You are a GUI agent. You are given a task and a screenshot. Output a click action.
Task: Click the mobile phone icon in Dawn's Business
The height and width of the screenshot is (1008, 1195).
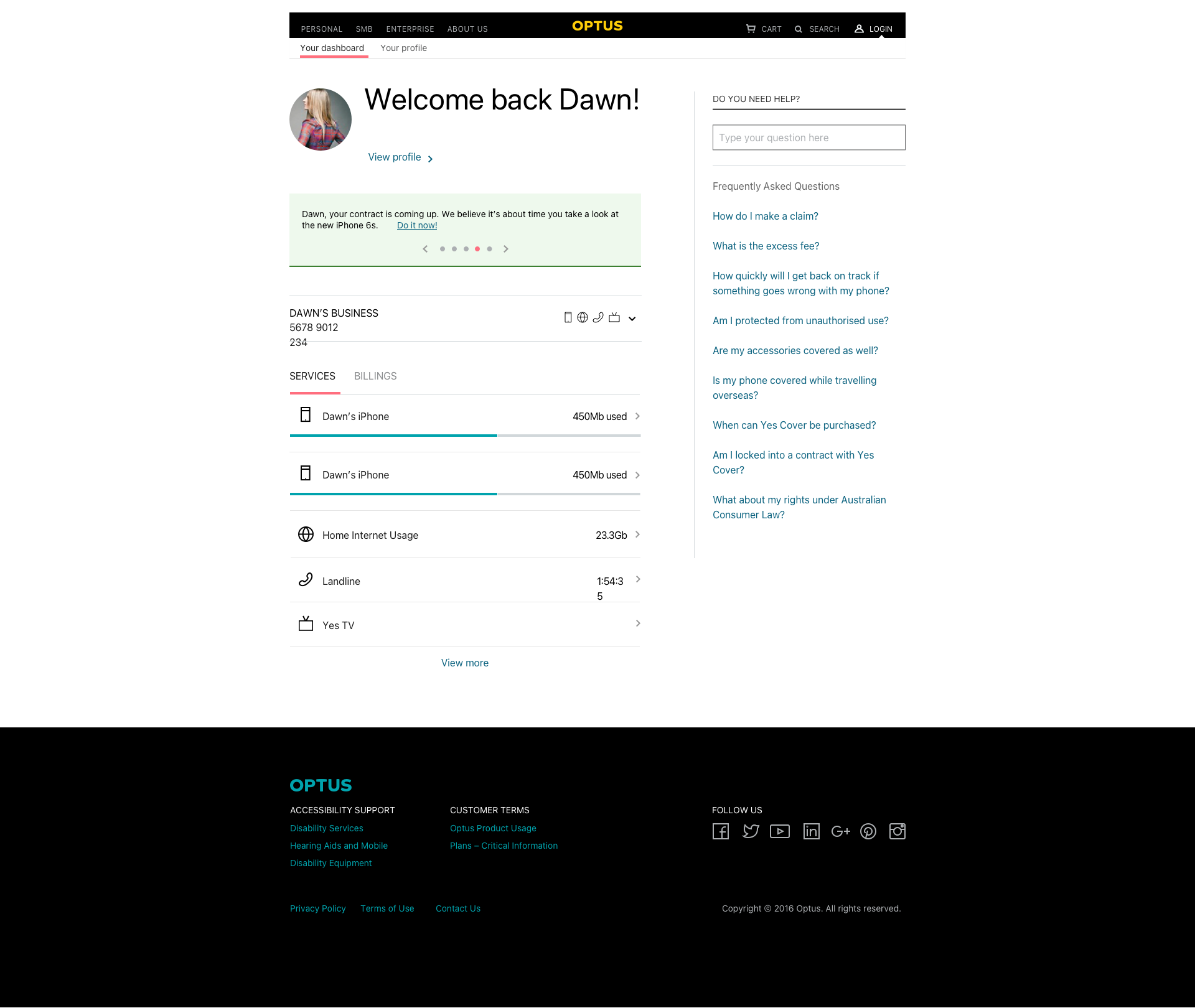point(568,317)
